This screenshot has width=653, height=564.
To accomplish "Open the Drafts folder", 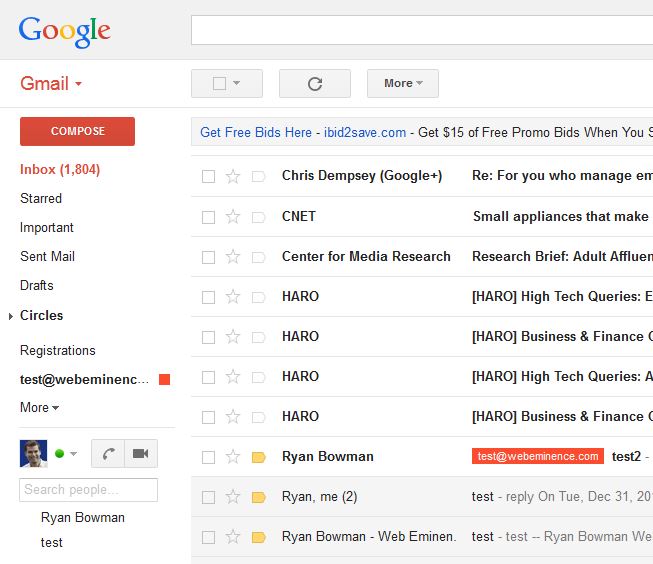I will click(37, 285).
